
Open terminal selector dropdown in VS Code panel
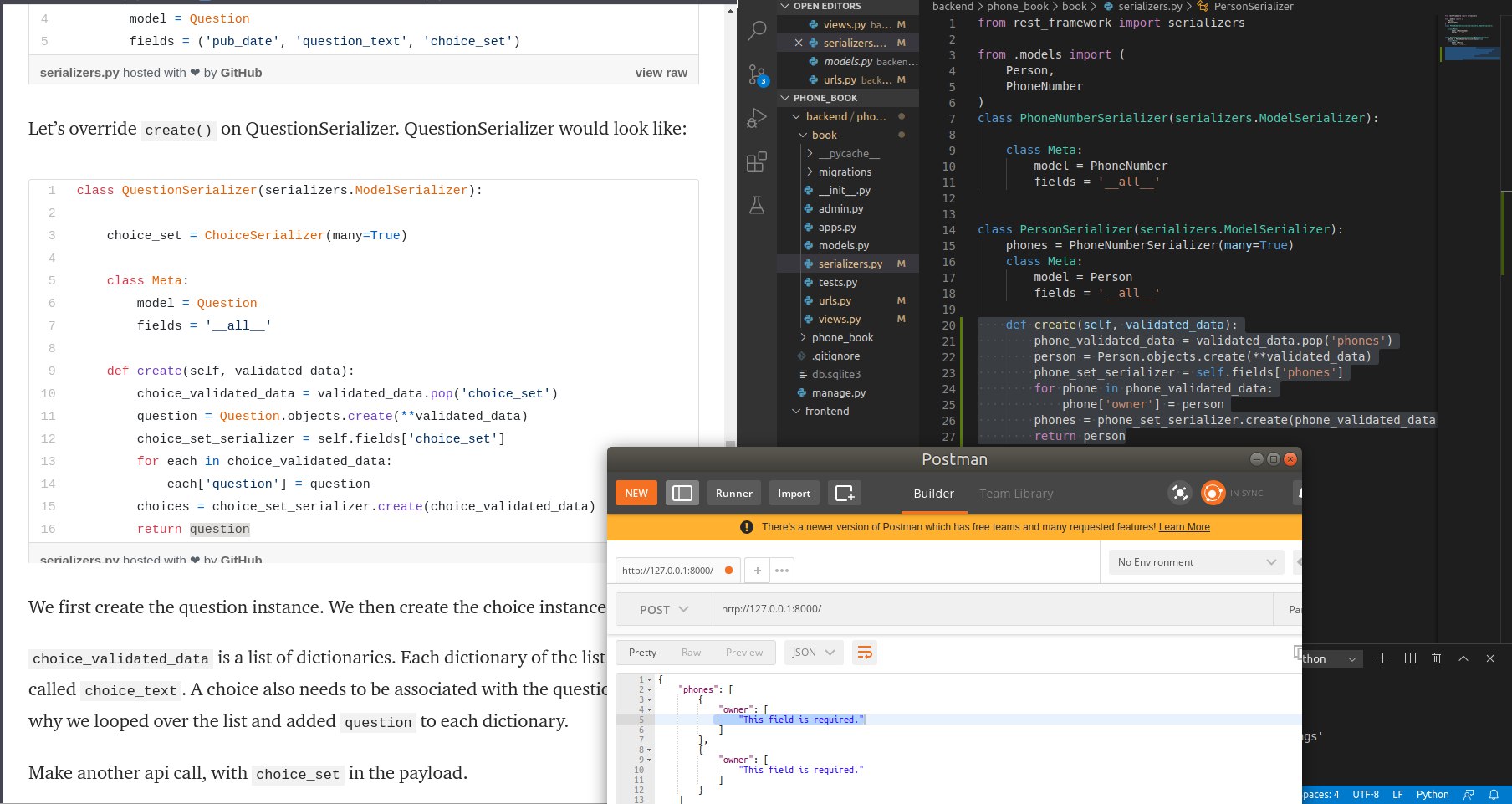pyautogui.click(x=1332, y=658)
